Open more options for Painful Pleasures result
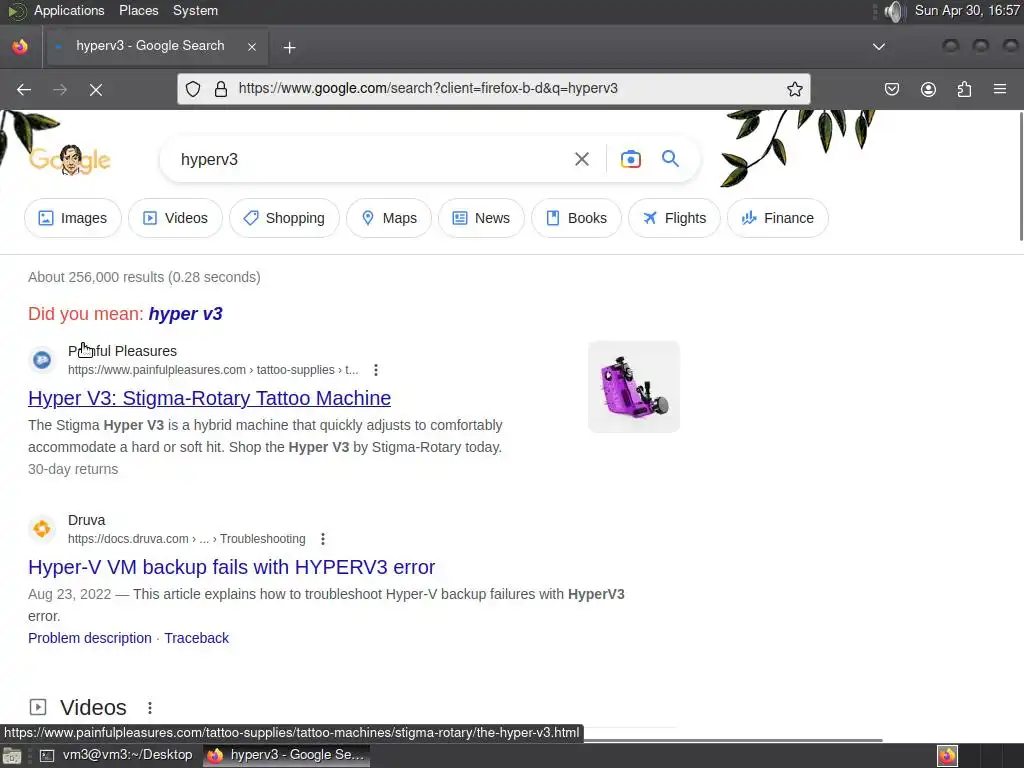Viewport: 1024px width, 768px height. (376, 370)
